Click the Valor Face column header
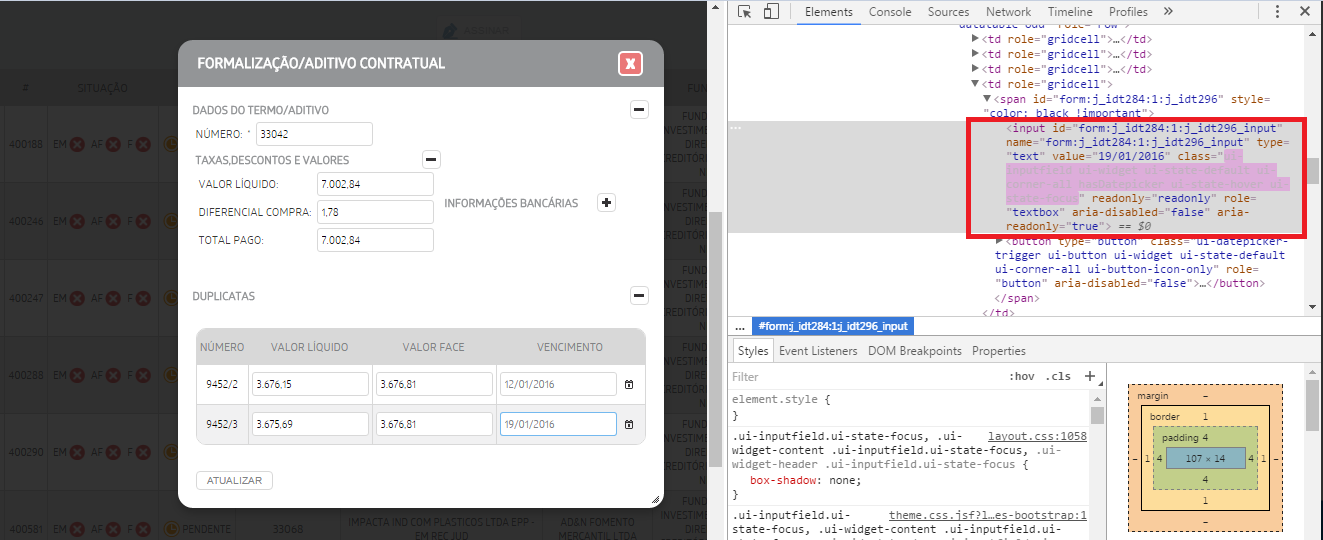Image resolution: width=1323 pixels, height=540 pixels. point(433,347)
